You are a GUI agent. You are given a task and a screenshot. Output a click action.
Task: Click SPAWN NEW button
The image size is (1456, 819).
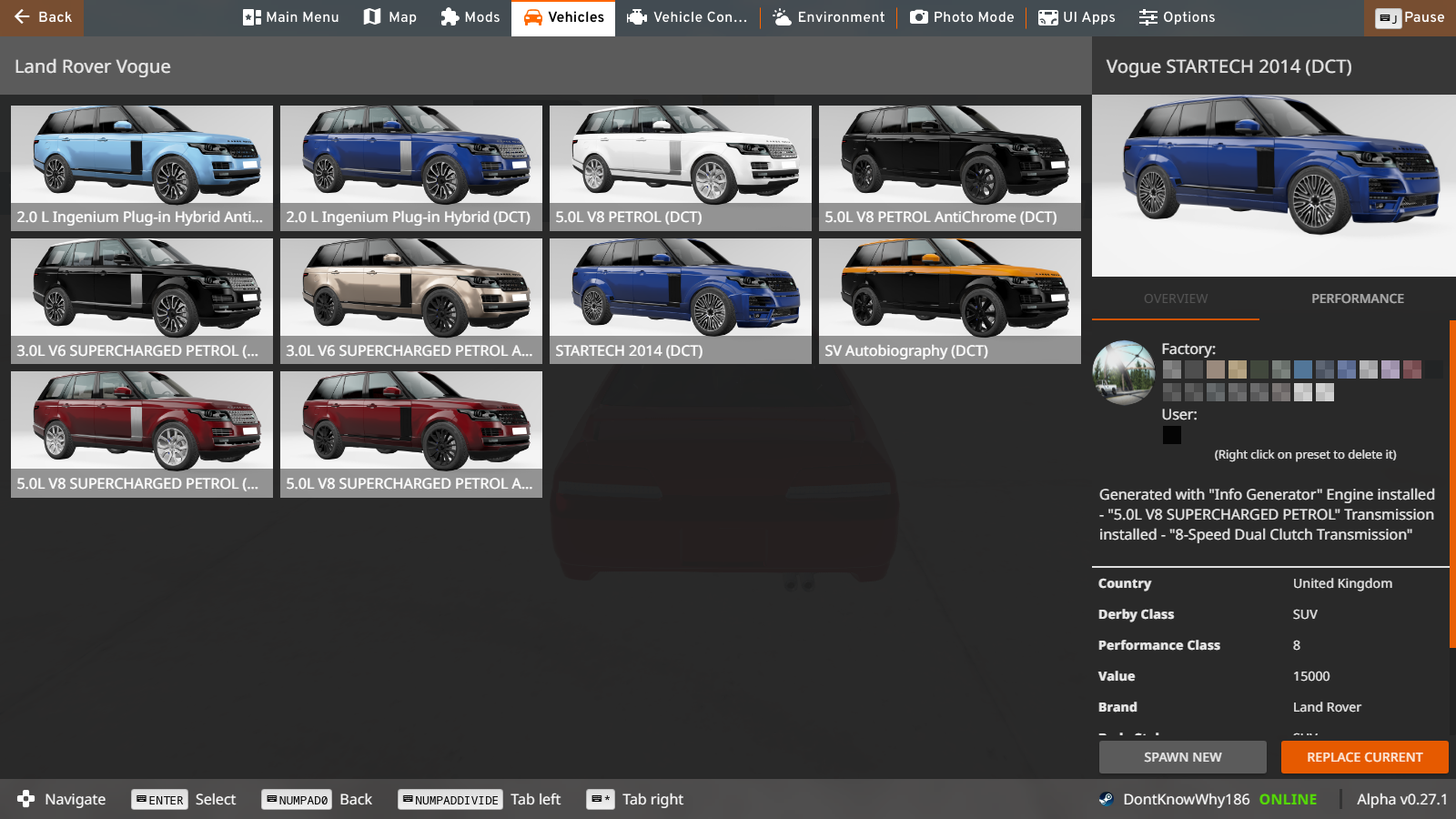1183,757
